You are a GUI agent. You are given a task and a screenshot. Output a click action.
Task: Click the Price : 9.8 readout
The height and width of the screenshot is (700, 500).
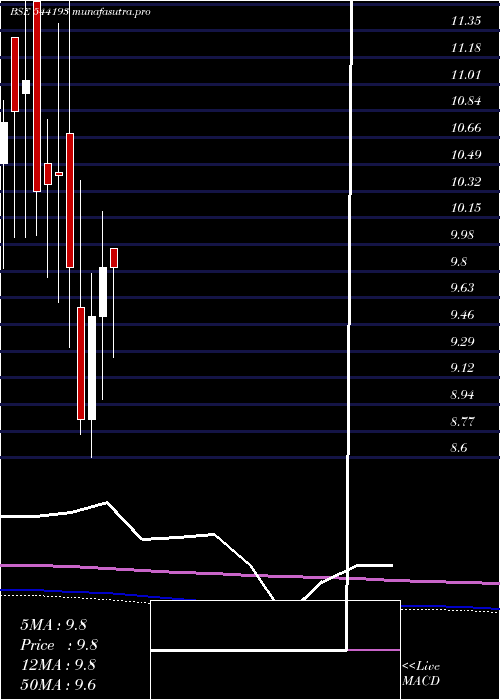tap(59, 645)
